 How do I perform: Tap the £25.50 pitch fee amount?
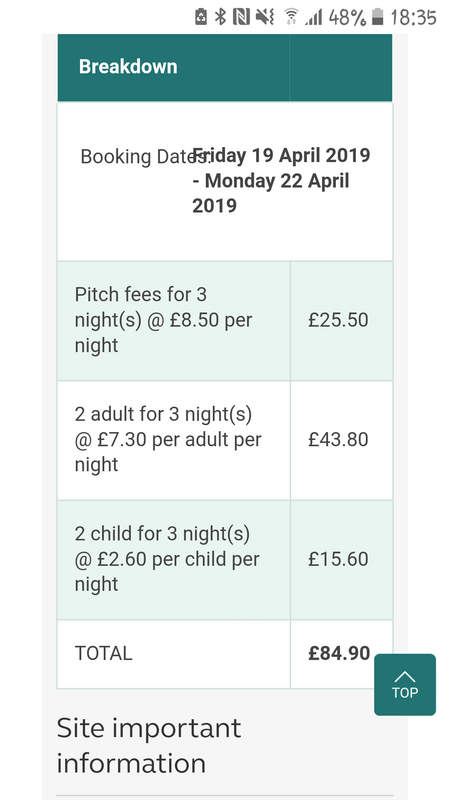click(x=338, y=320)
